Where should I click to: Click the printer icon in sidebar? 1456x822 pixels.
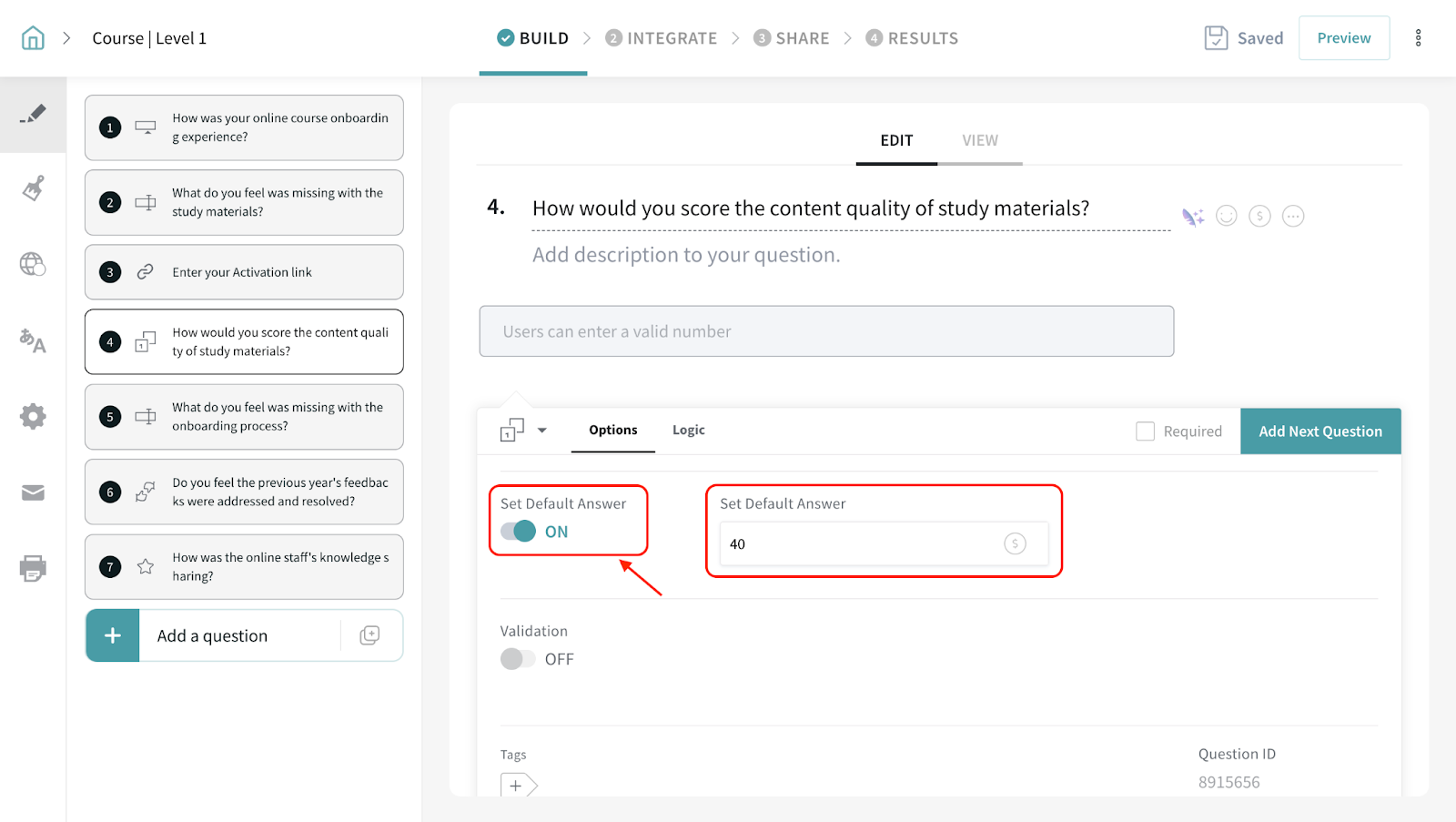click(33, 568)
